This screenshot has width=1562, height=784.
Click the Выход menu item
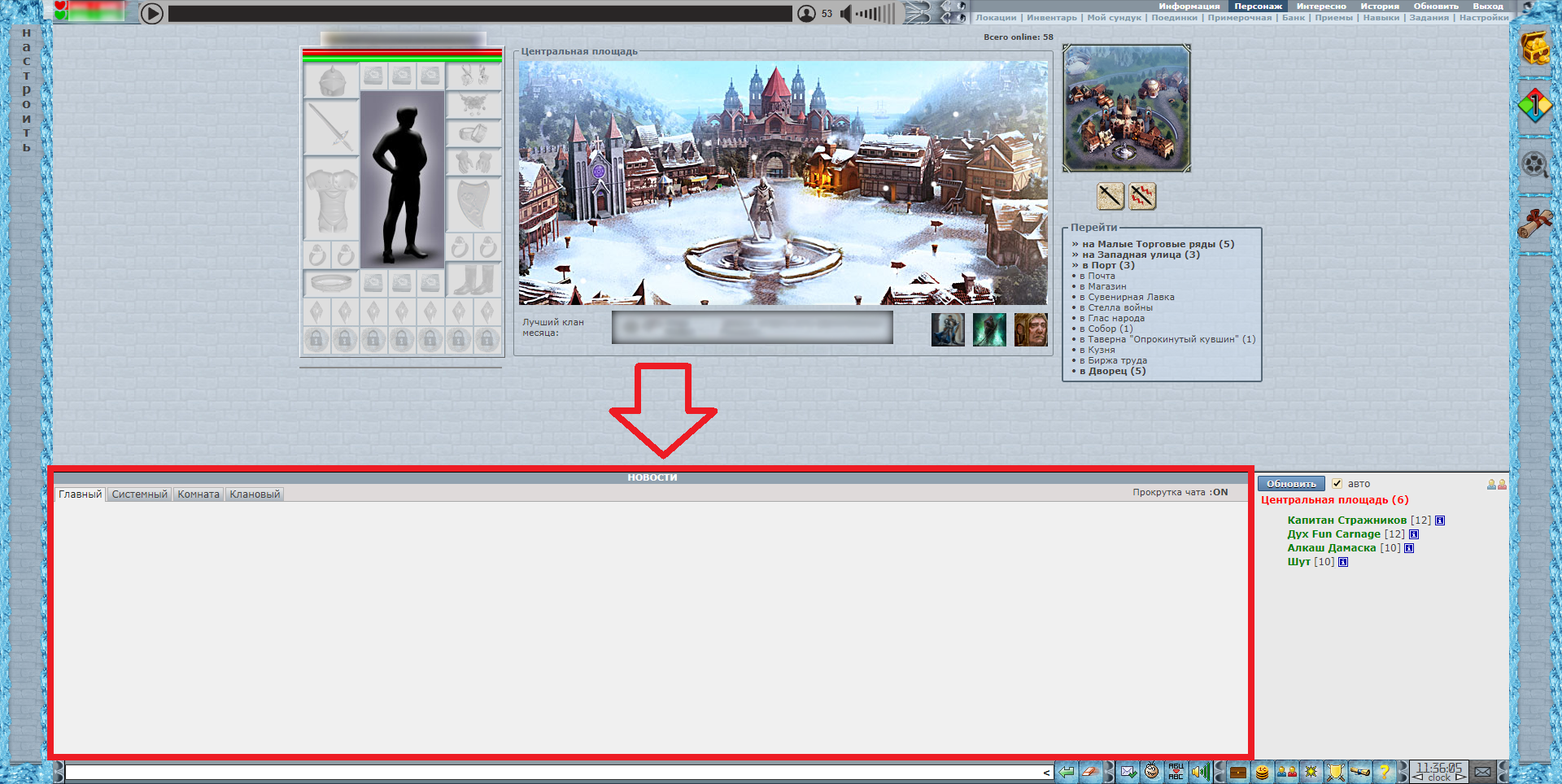[1488, 6]
